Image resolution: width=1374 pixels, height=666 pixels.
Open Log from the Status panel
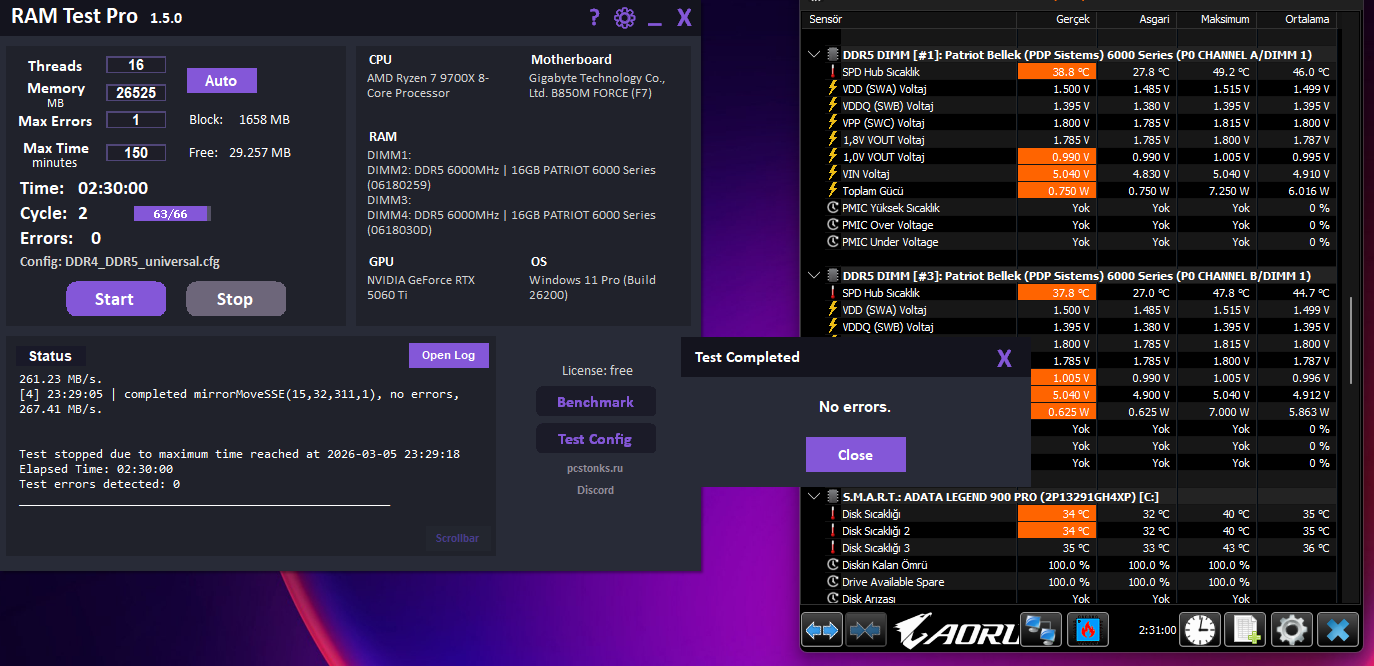[x=449, y=355]
